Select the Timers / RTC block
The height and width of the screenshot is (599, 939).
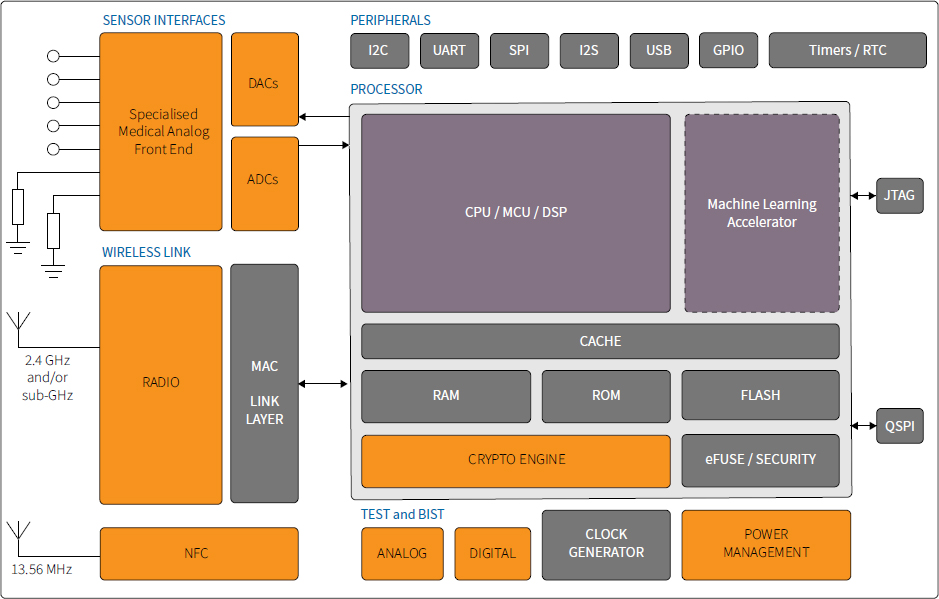tap(847, 50)
